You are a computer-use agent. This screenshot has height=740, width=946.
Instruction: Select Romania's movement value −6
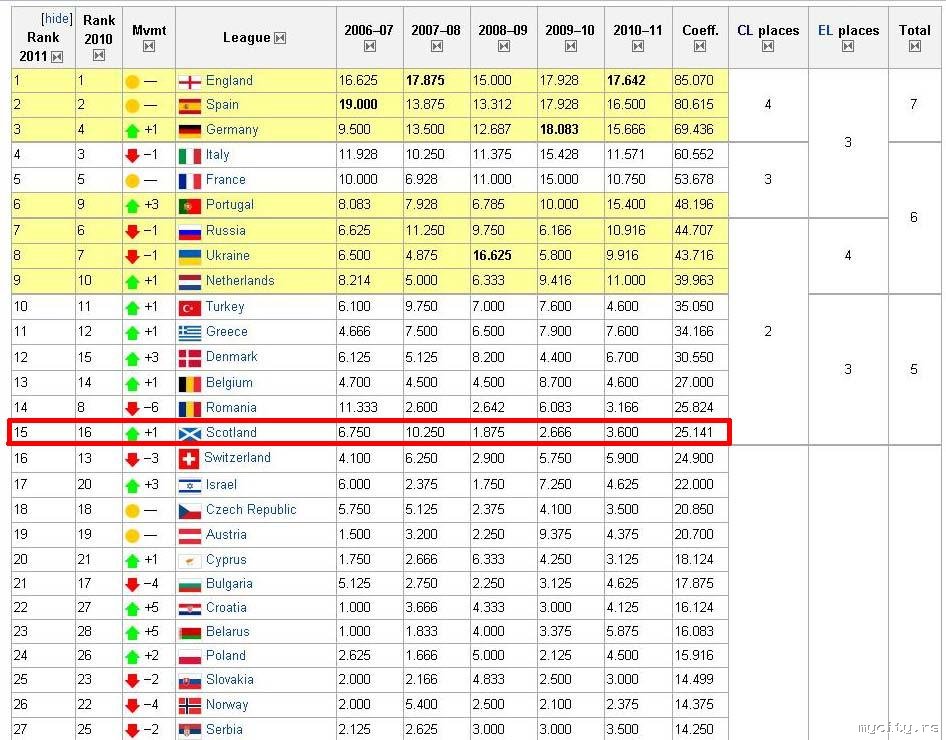(x=151, y=408)
